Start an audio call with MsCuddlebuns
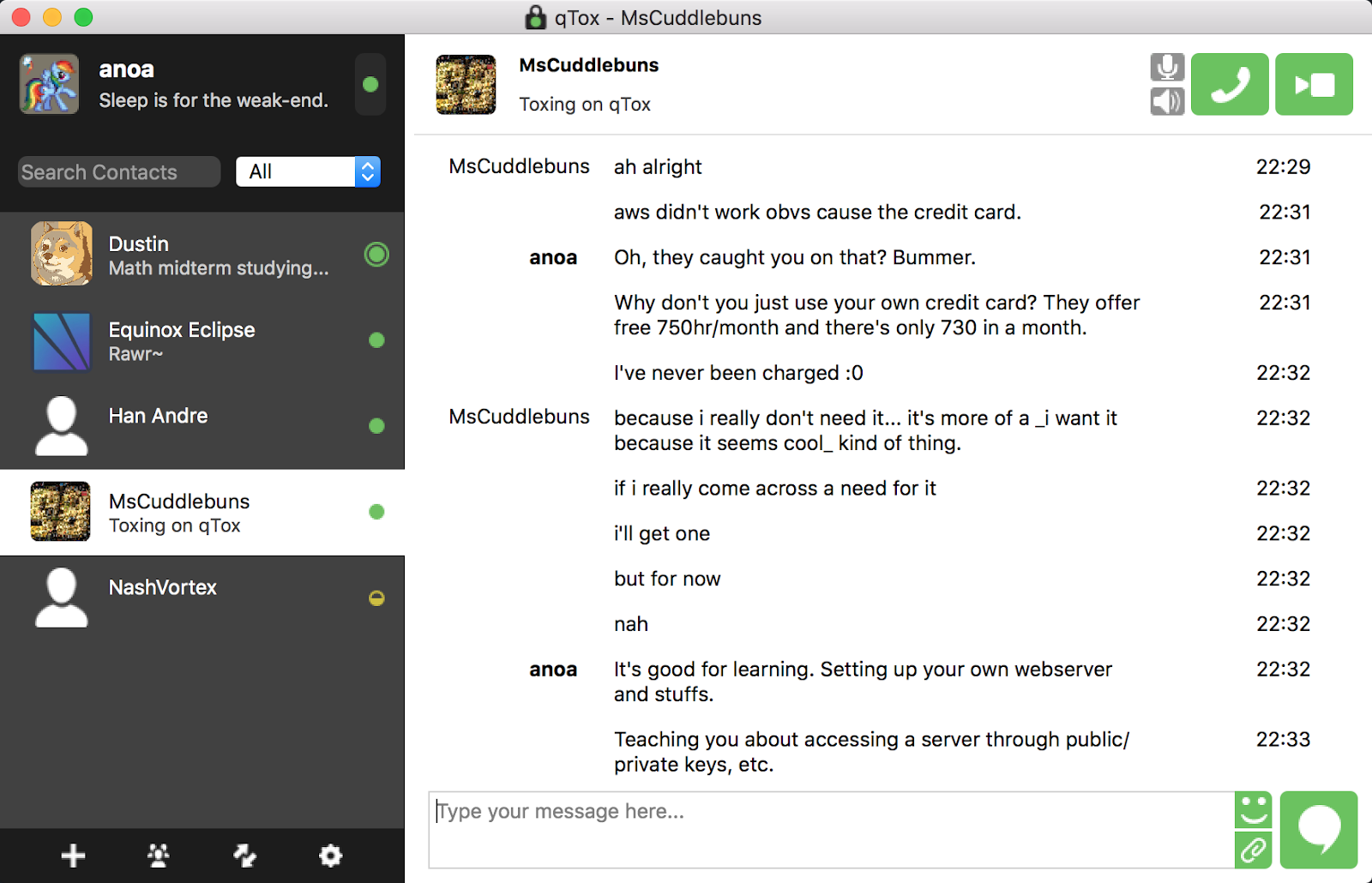This screenshot has width=1372, height=883. pos(1230,84)
